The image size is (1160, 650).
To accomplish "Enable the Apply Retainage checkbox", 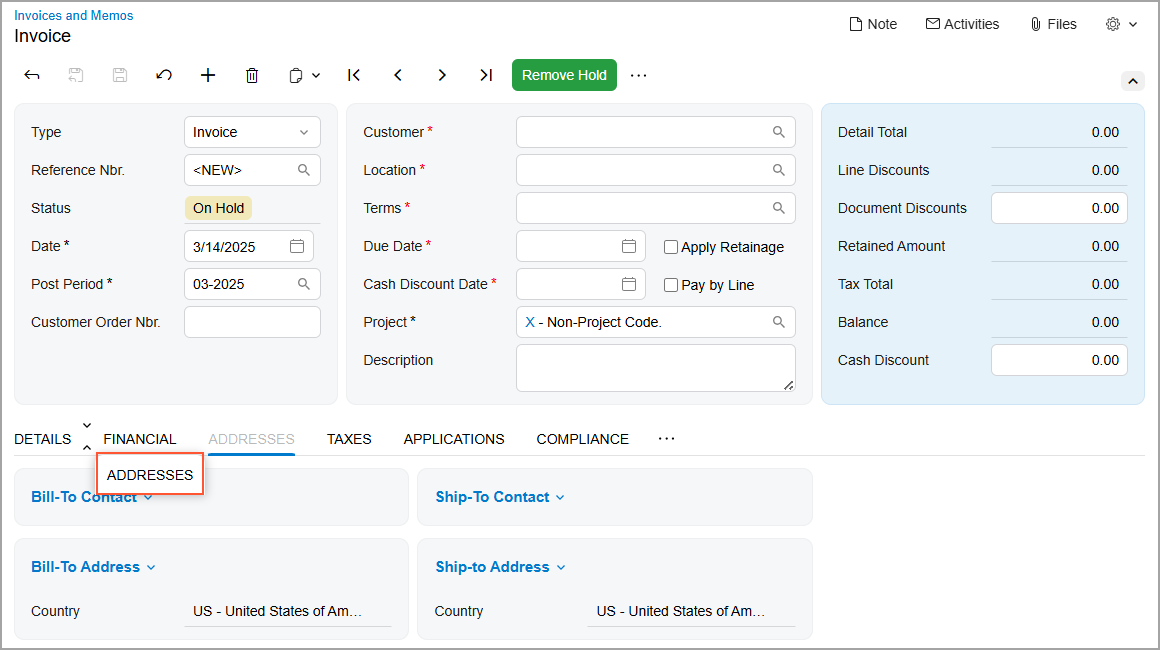I will 671,247.
